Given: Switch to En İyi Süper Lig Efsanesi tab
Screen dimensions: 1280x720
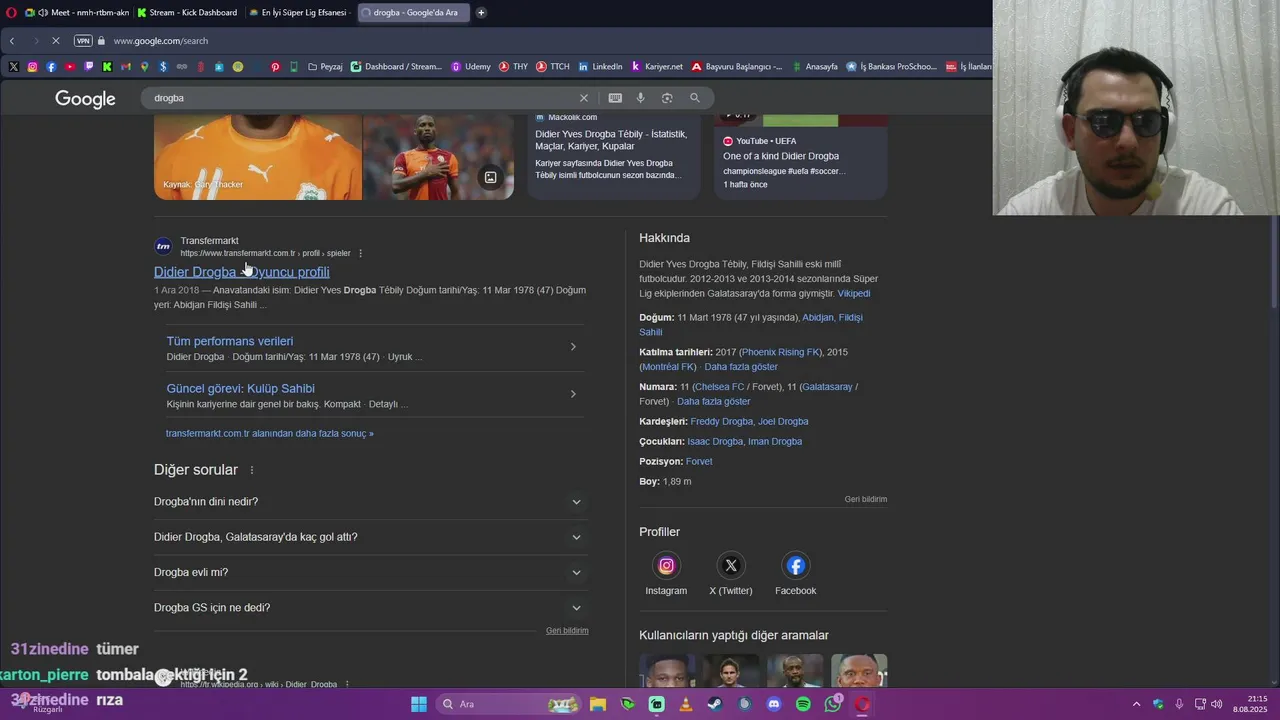Looking at the screenshot, I should click(299, 13).
